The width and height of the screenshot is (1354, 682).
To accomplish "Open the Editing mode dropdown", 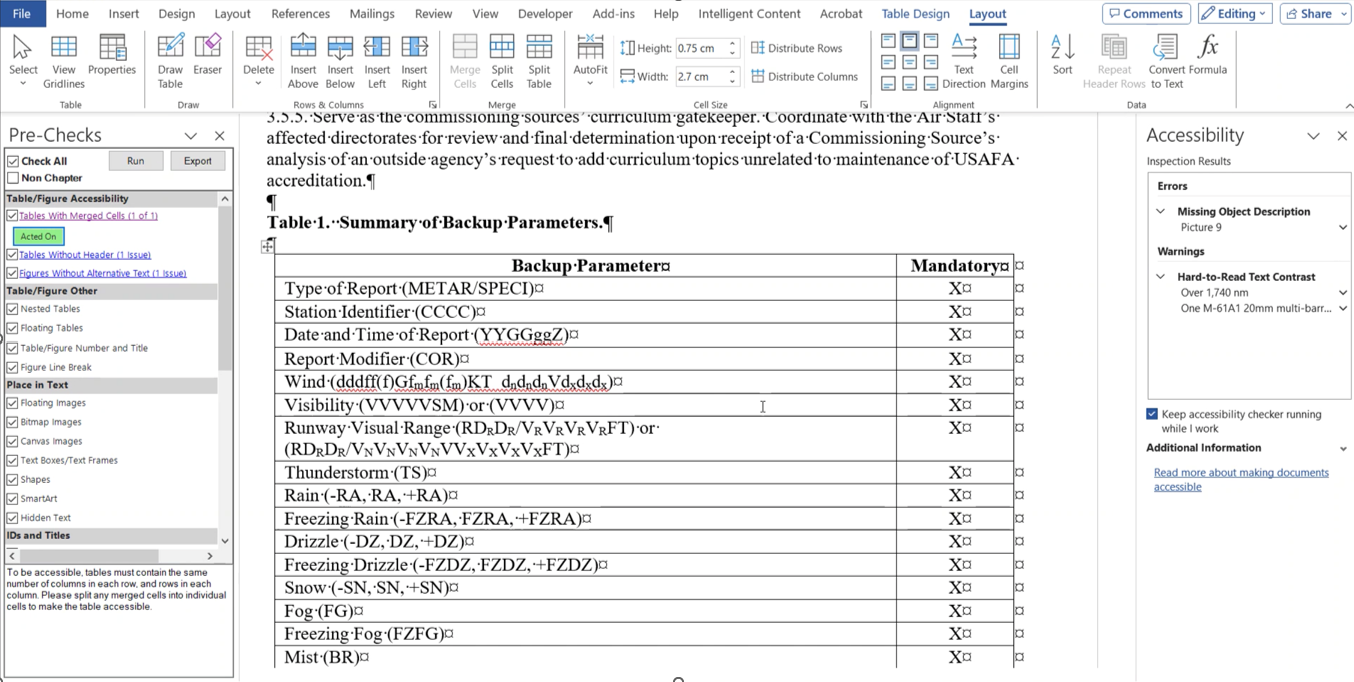I will [1234, 14].
